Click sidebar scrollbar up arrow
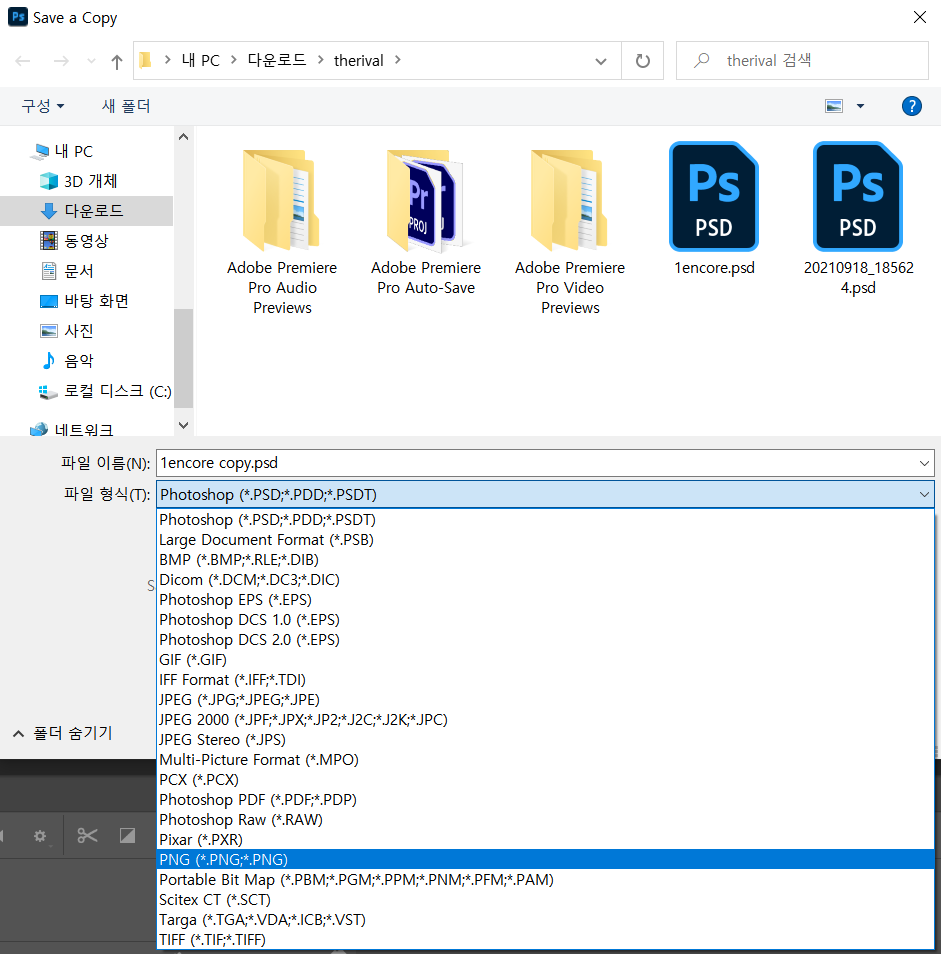 184,137
